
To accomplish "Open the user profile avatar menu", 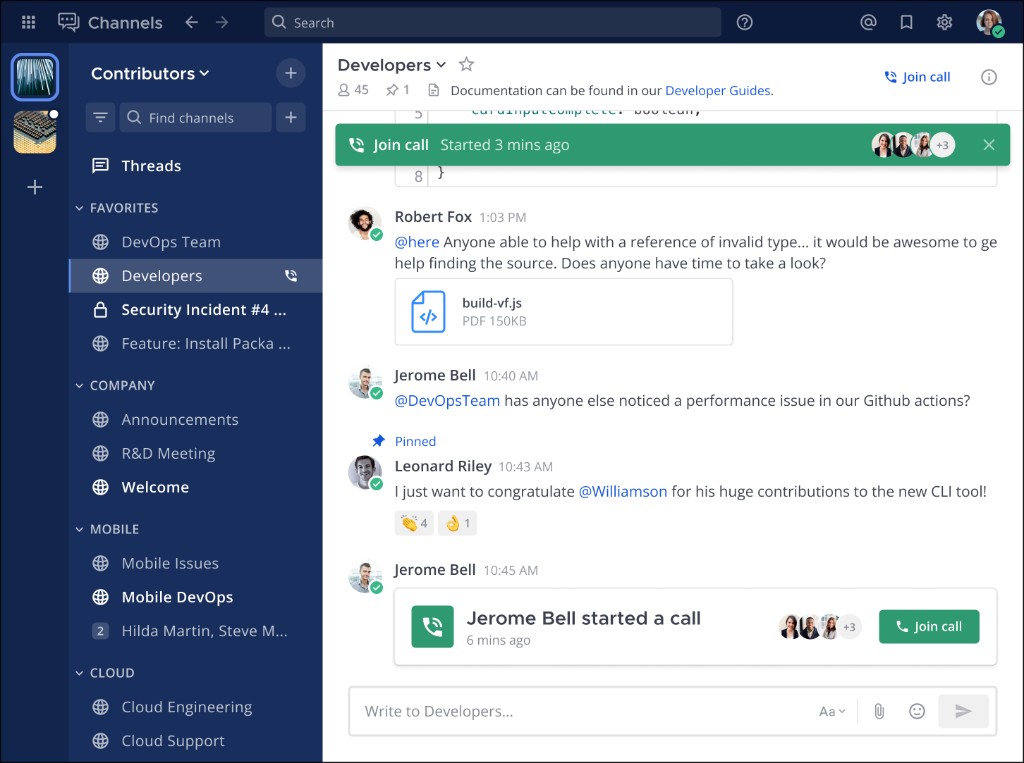I will click(989, 22).
